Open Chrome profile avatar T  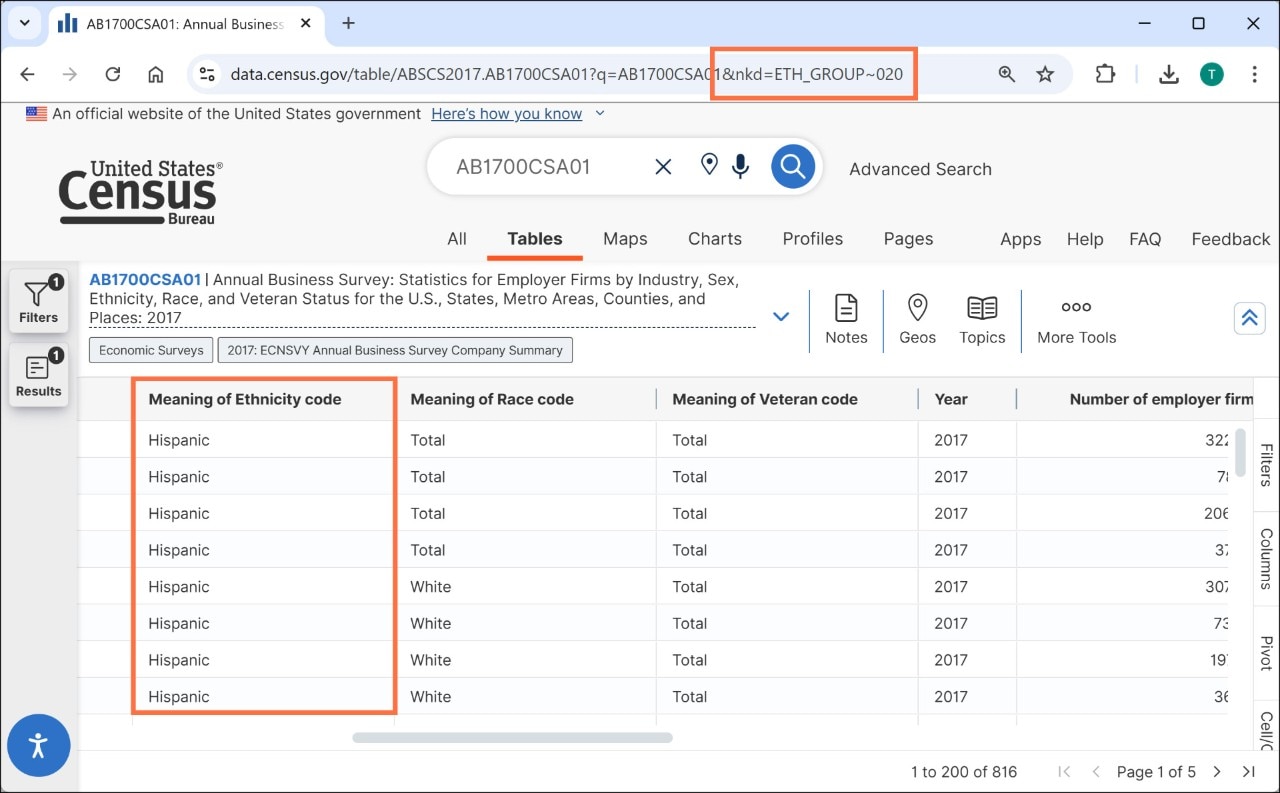pos(1212,74)
